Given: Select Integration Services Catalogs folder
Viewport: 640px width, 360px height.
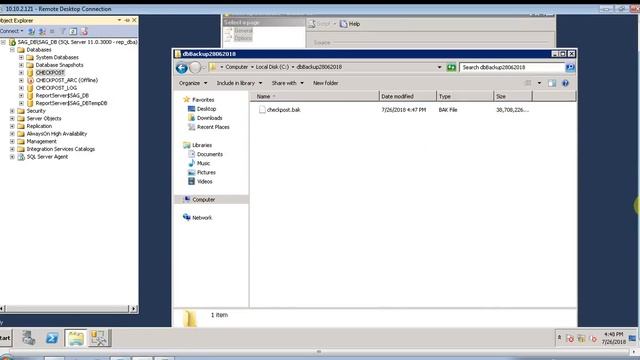Looking at the screenshot, I should coord(60,149).
